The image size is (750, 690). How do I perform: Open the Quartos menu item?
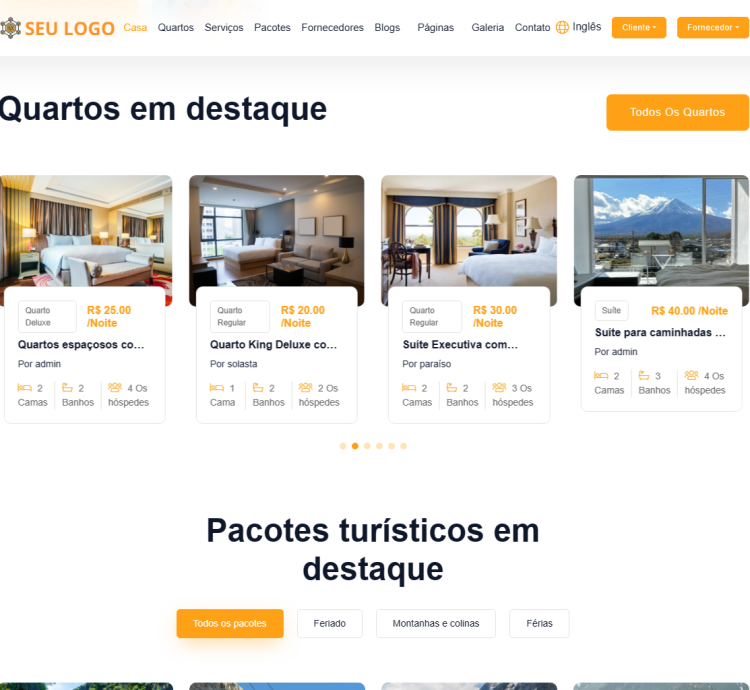(x=176, y=28)
